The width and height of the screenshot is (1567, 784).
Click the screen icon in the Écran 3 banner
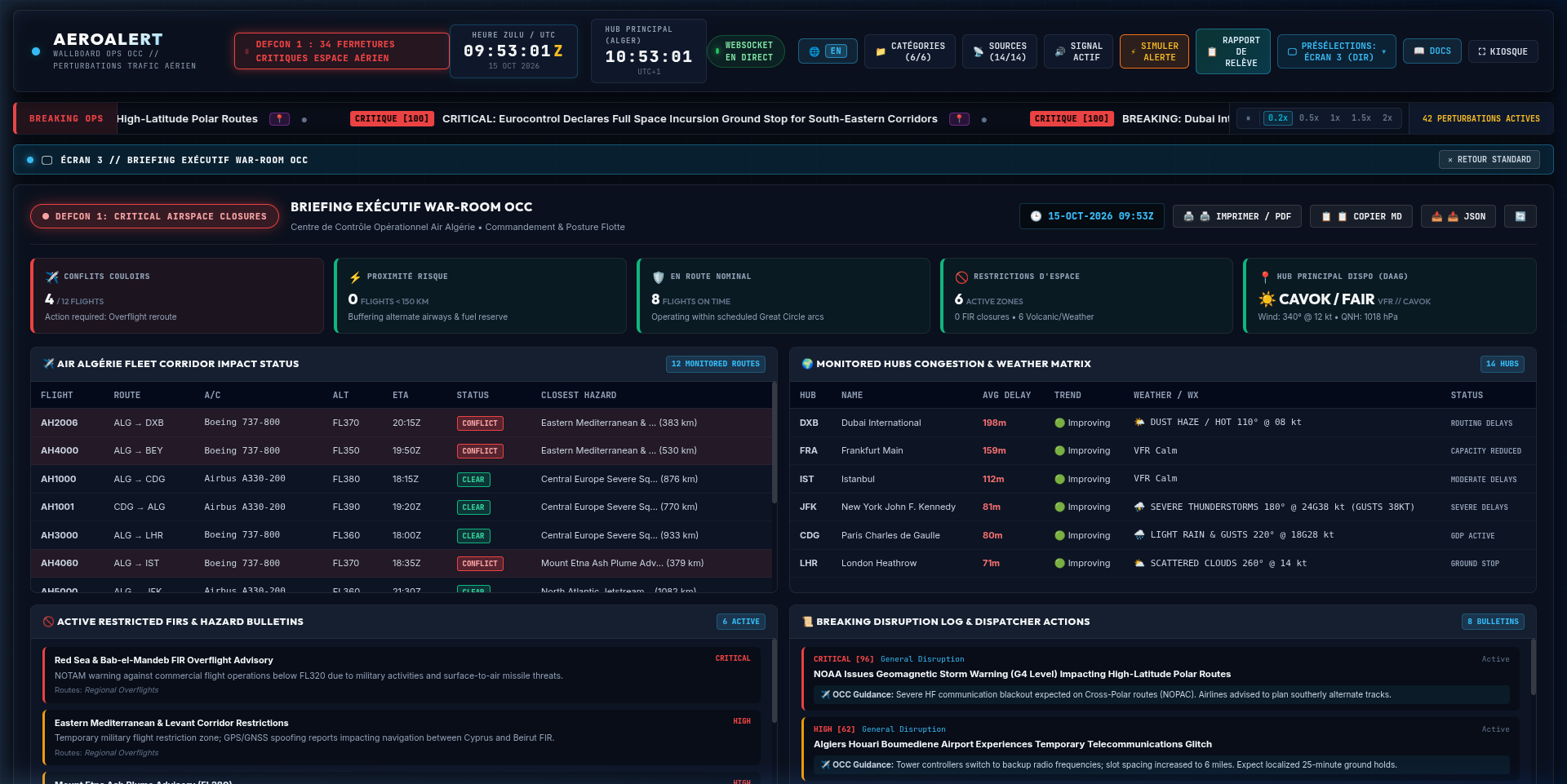(x=47, y=160)
